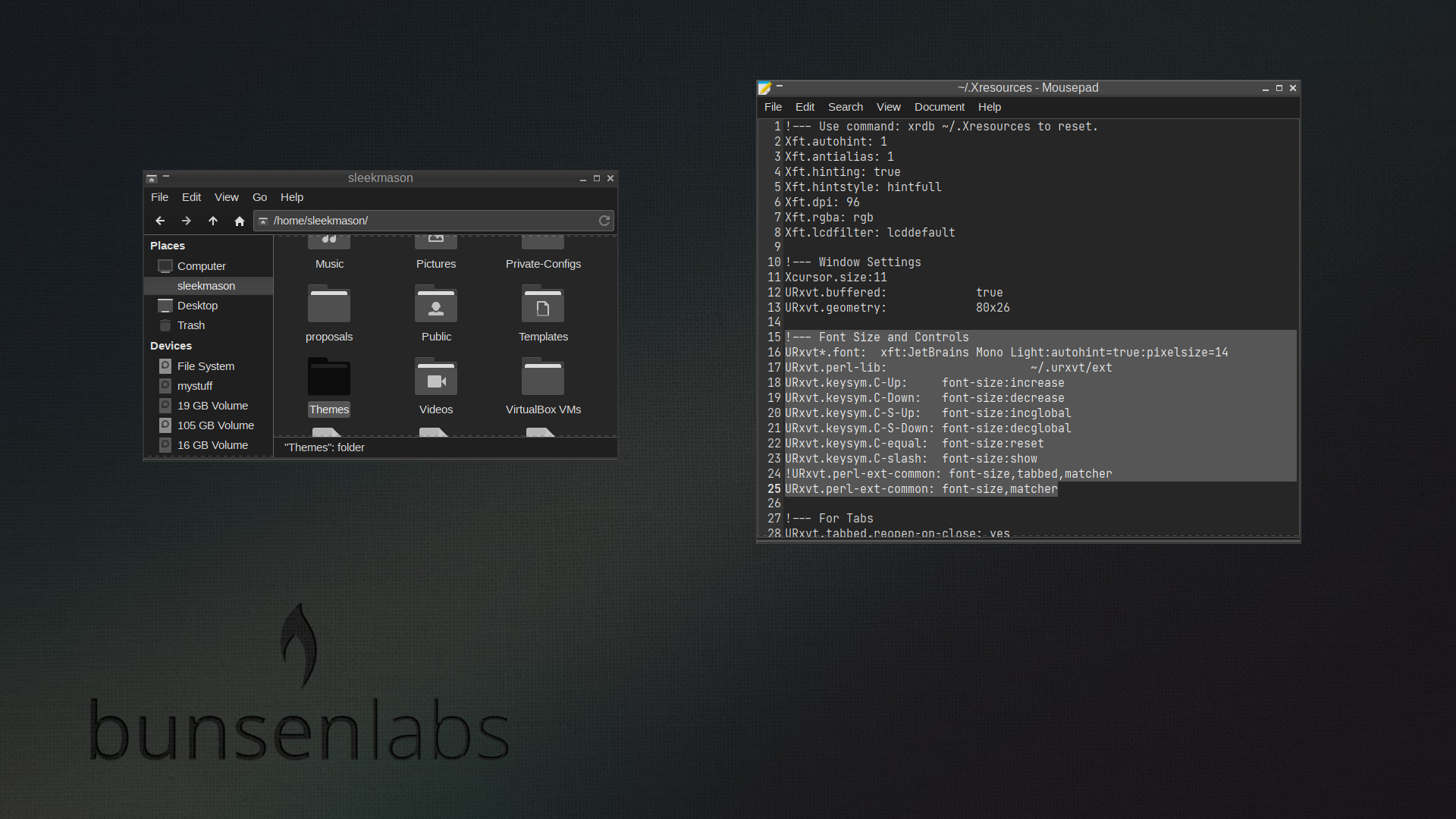Open file manager Edit menu
This screenshot has height=819, width=1456.
(x=191, y=197)
